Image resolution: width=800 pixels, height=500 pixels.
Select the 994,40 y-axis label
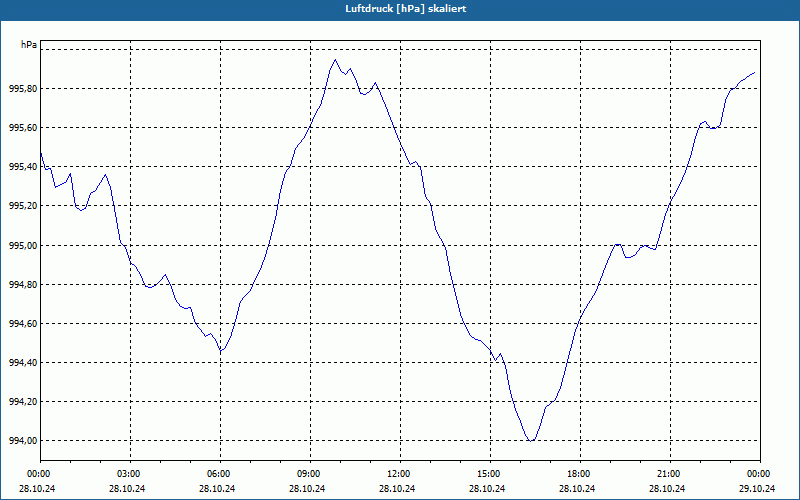23,362
